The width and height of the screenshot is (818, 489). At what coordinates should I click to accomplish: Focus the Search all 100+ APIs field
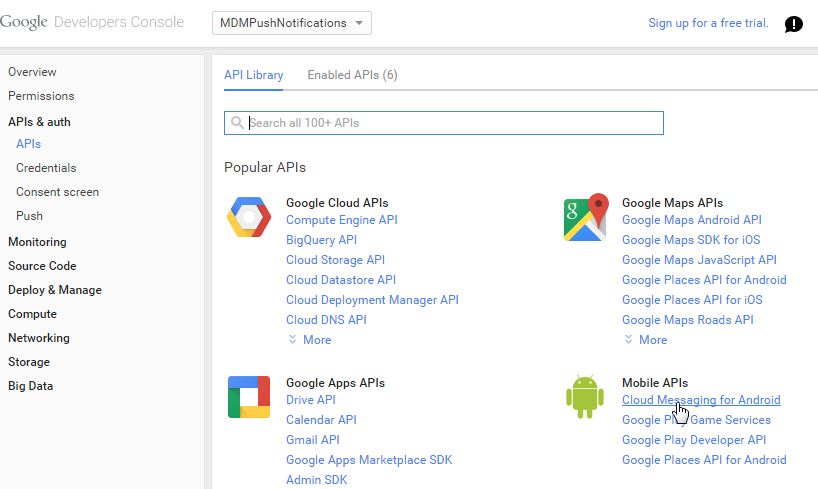coord(444,123)
